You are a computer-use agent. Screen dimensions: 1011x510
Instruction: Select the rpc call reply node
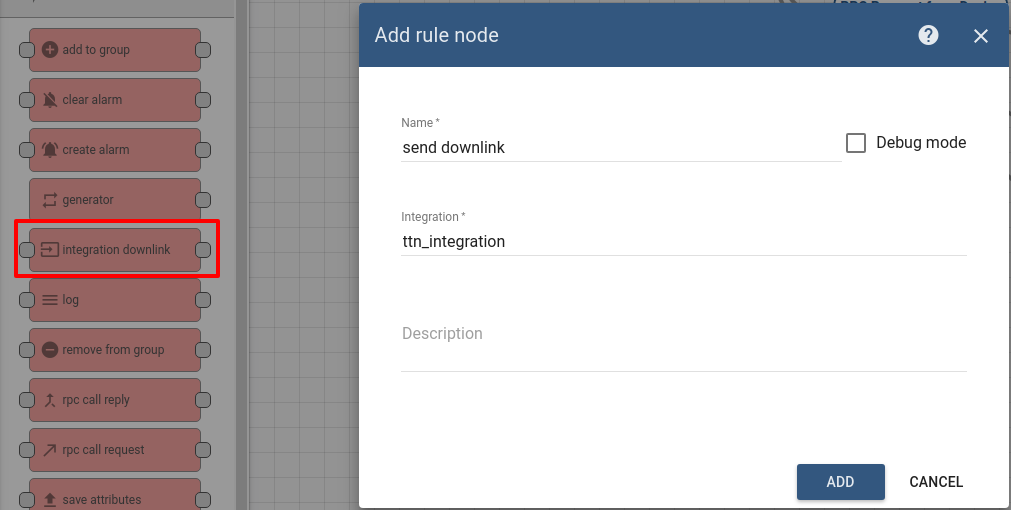click(x=115, y=400)
